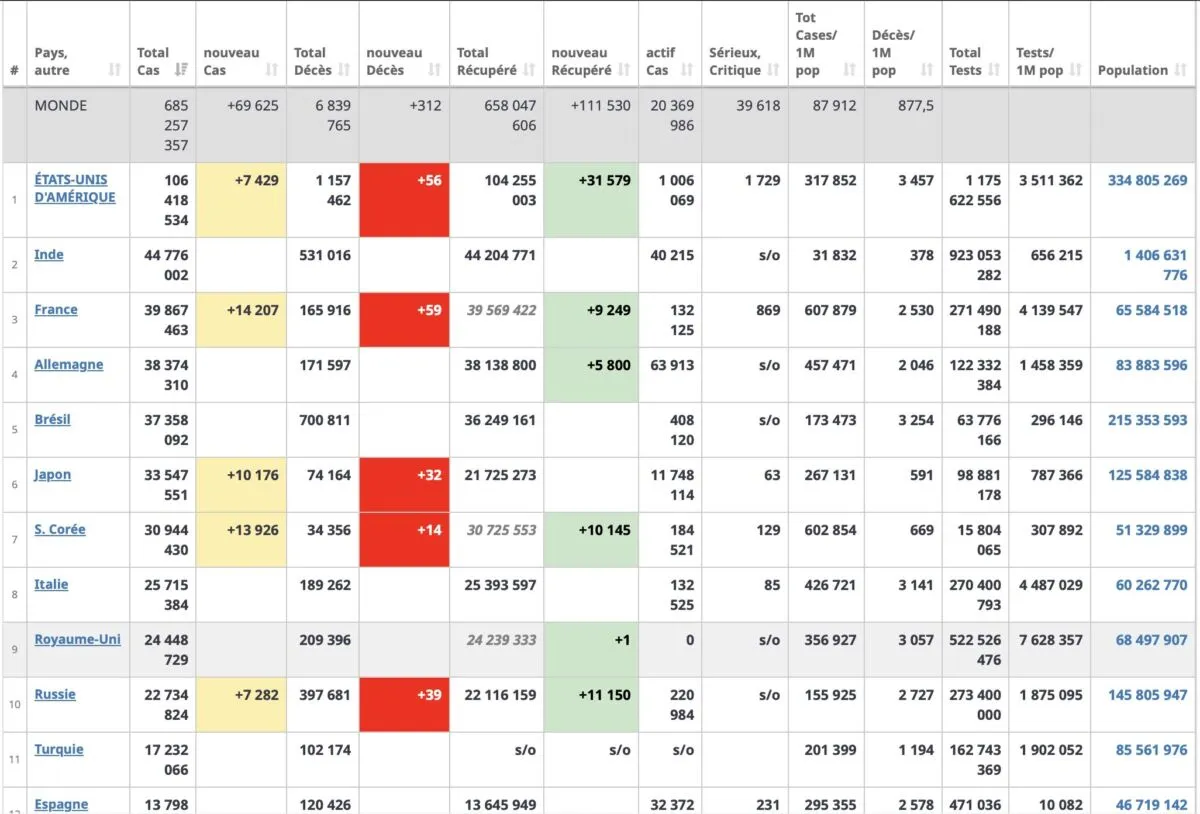Viewport: 1200px width, 814px height.
Task: Open the France country link
Action: (x=56, y=310)
